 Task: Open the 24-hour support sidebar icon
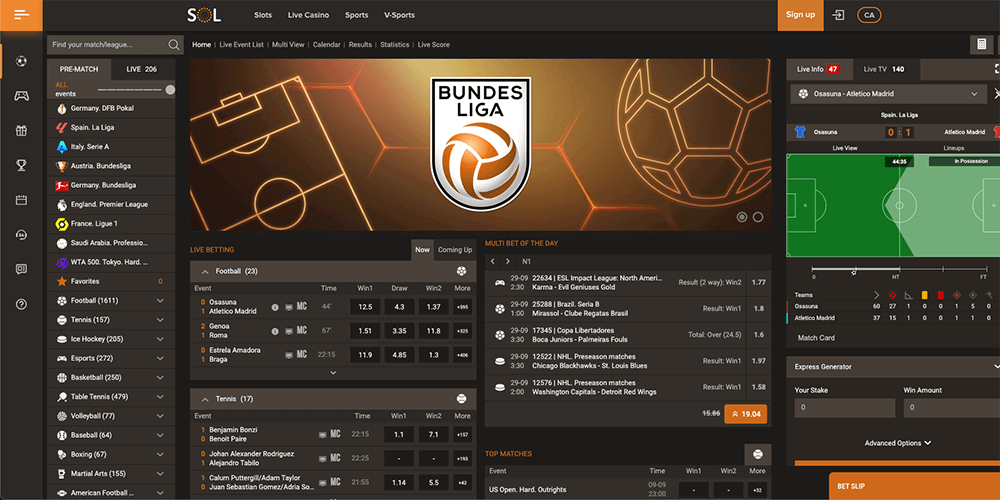point(21,235)
